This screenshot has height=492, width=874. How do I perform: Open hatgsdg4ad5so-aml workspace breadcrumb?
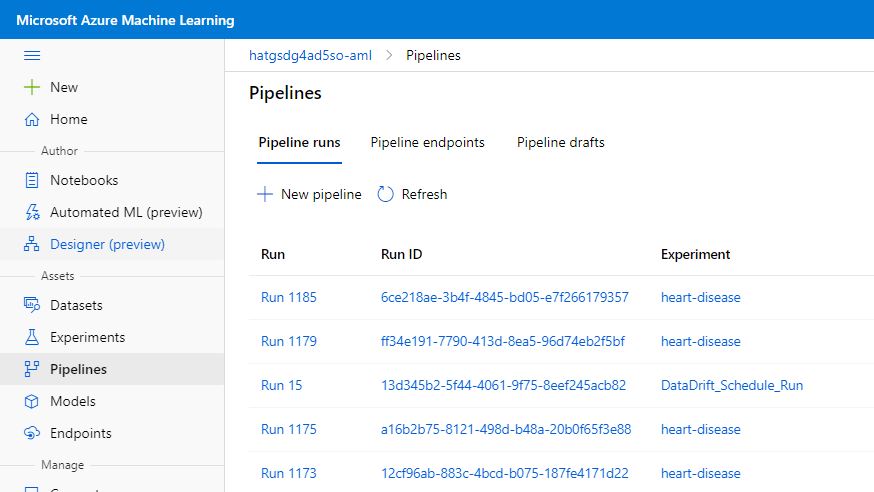pos(310,56)
